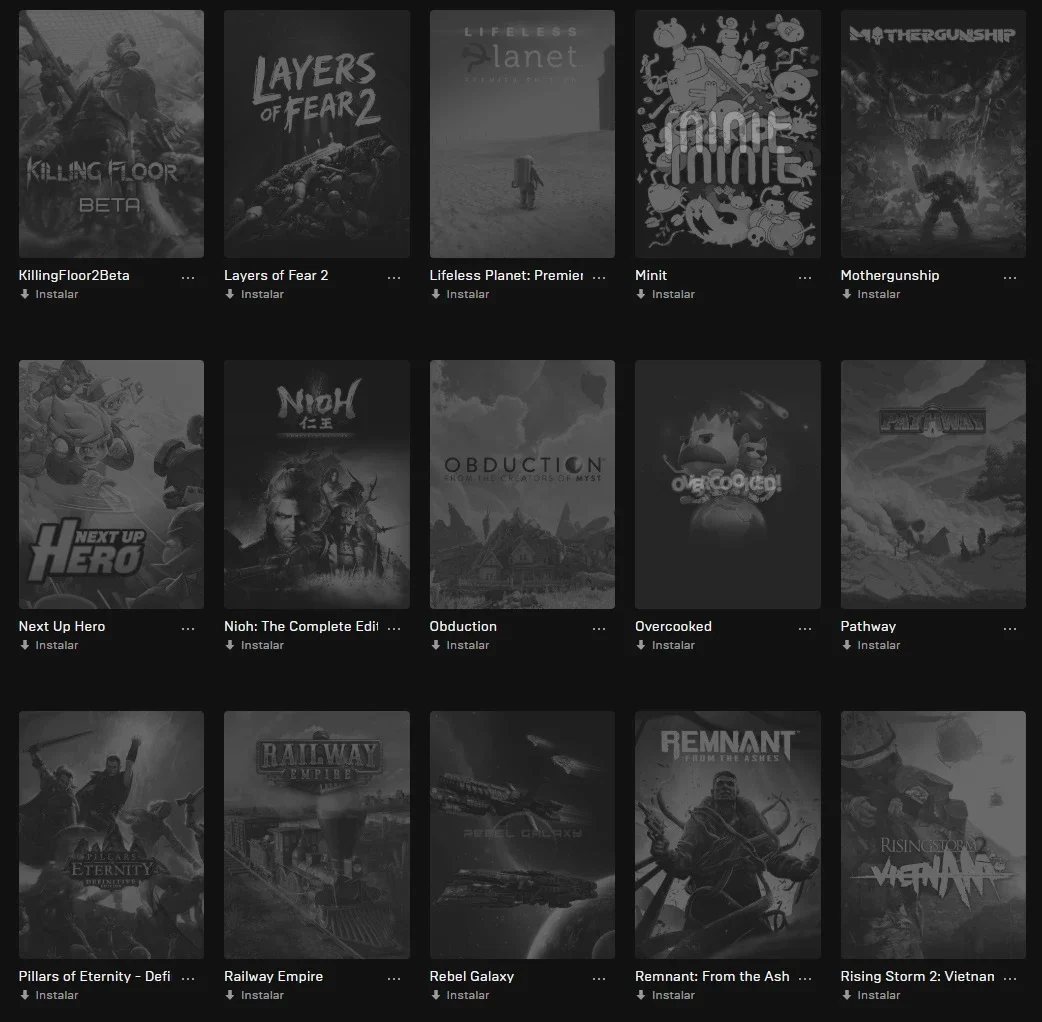Select the Lifeless Planet cover art

click(x=522, y=134)
